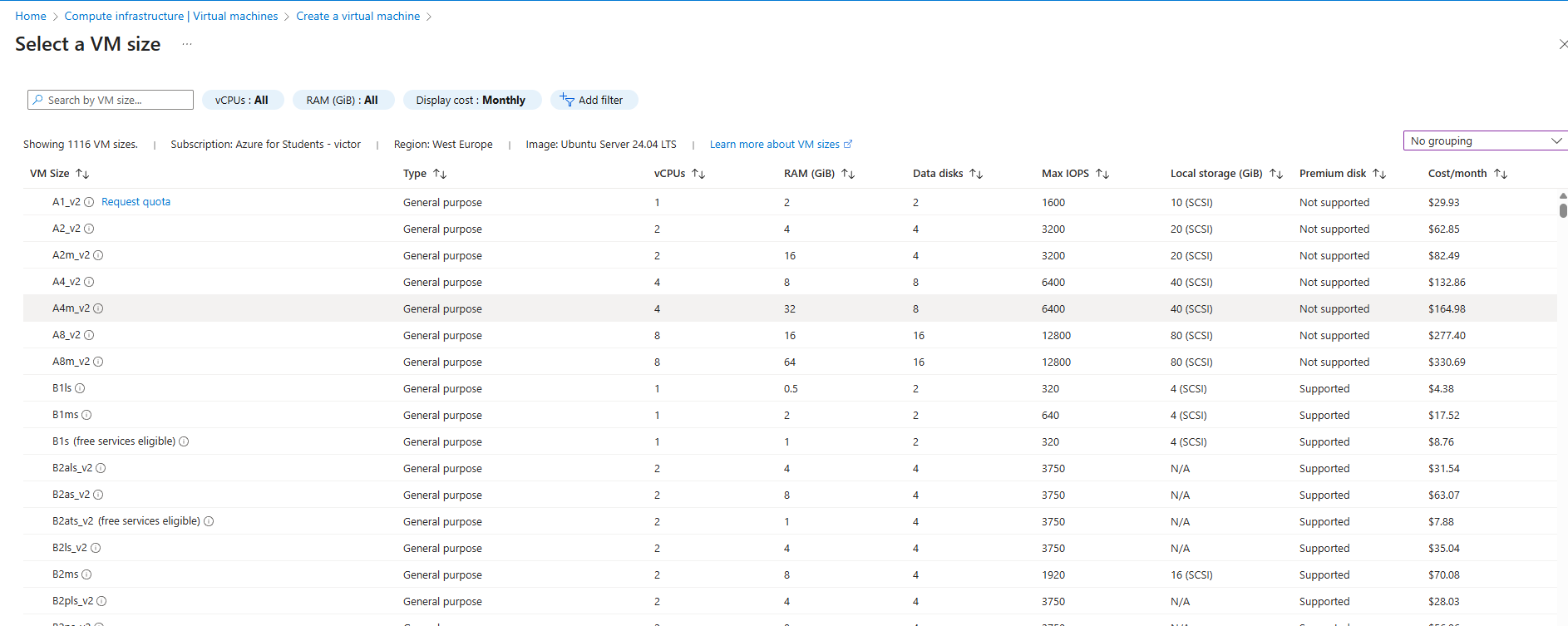The height and width of the screenshot is (626, 1568).
Task: Select the B2ls_v2 VM size row
Action: coord(790,548)
